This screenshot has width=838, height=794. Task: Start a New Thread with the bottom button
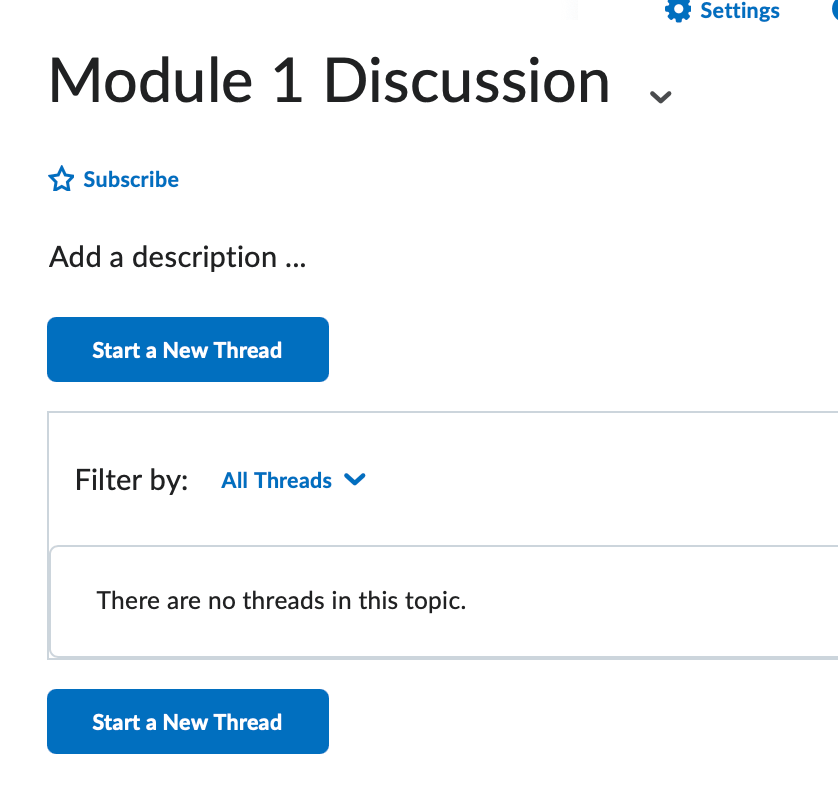pyautogui.click(x=187, y=721)
